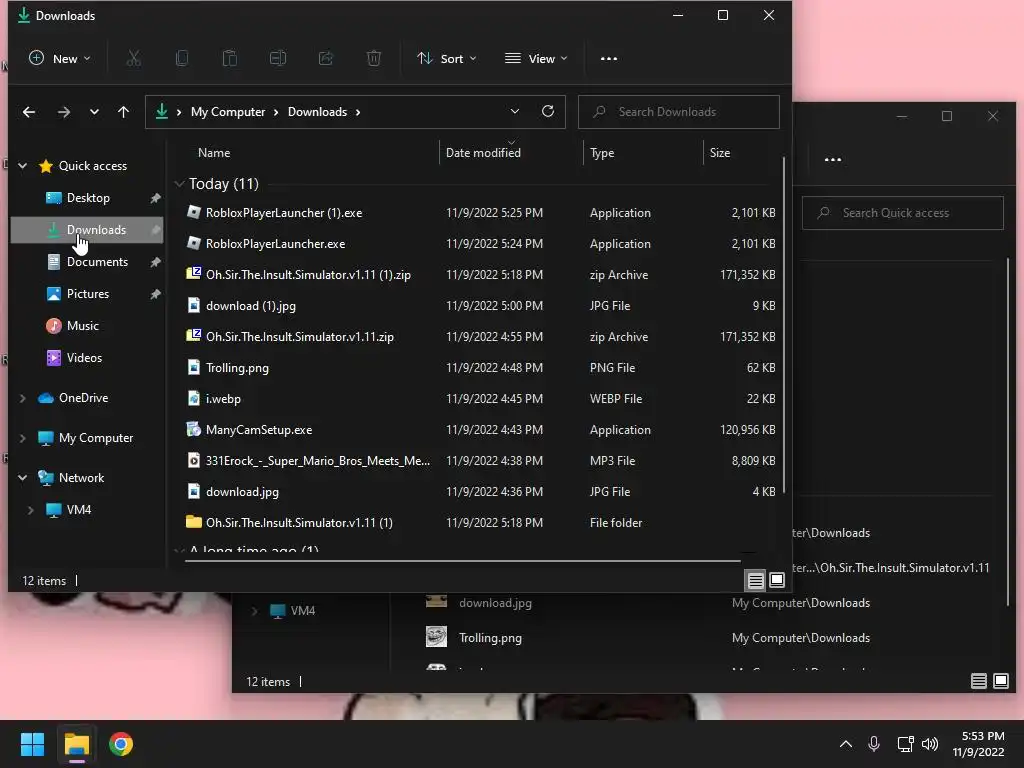Viewport: 1024px width, 768px height.
Task: Select the Trolling.png file
Action: point(480,368)
